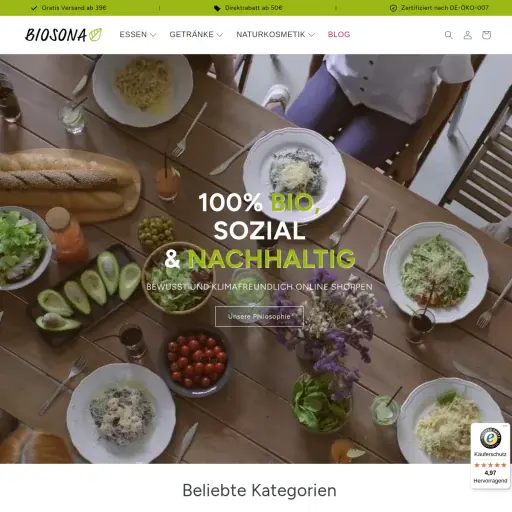Click the Zertifiziert nach DE-ÖKO-007 text

(445, 8)
